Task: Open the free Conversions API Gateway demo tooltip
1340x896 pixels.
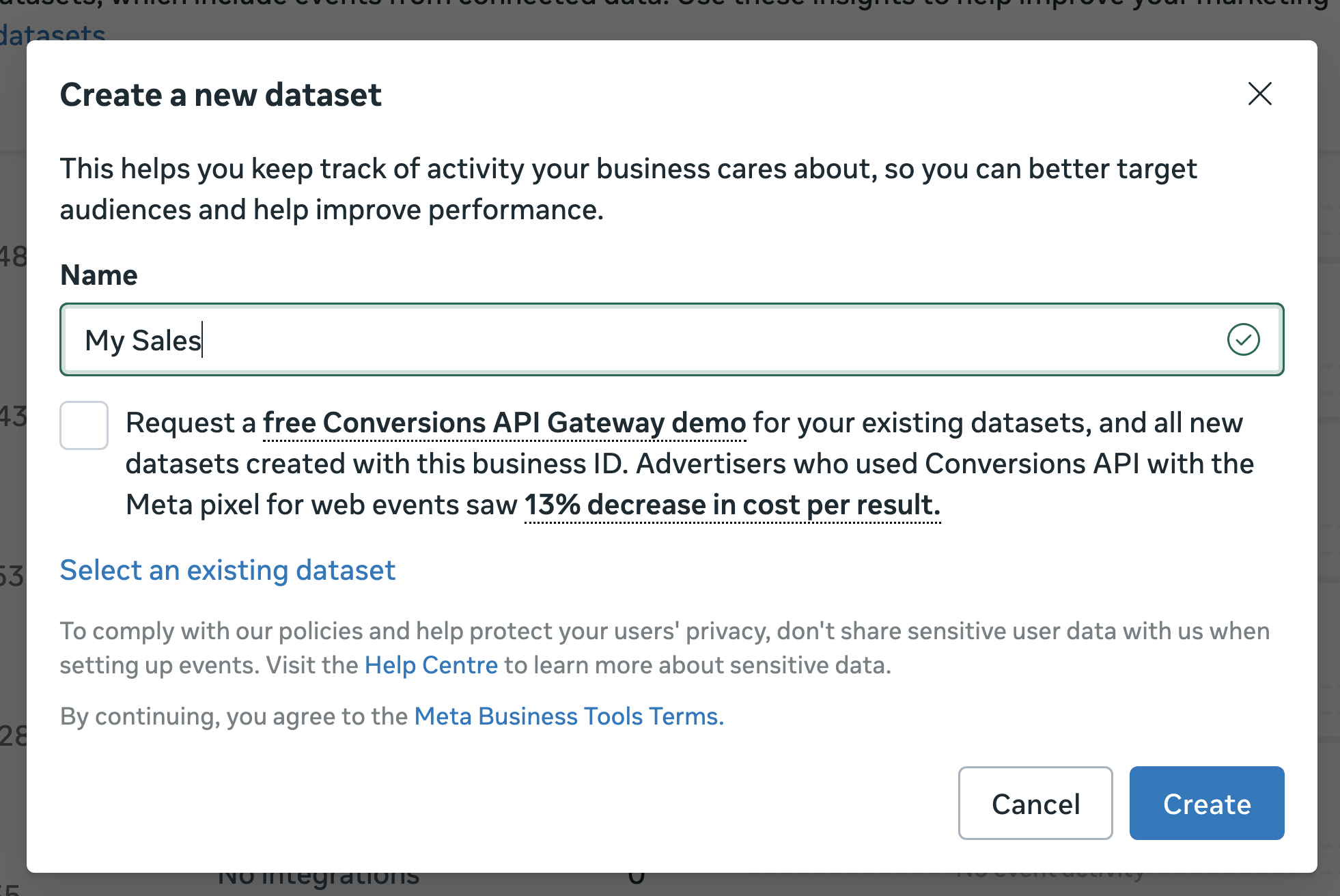Action: [504, 423]
